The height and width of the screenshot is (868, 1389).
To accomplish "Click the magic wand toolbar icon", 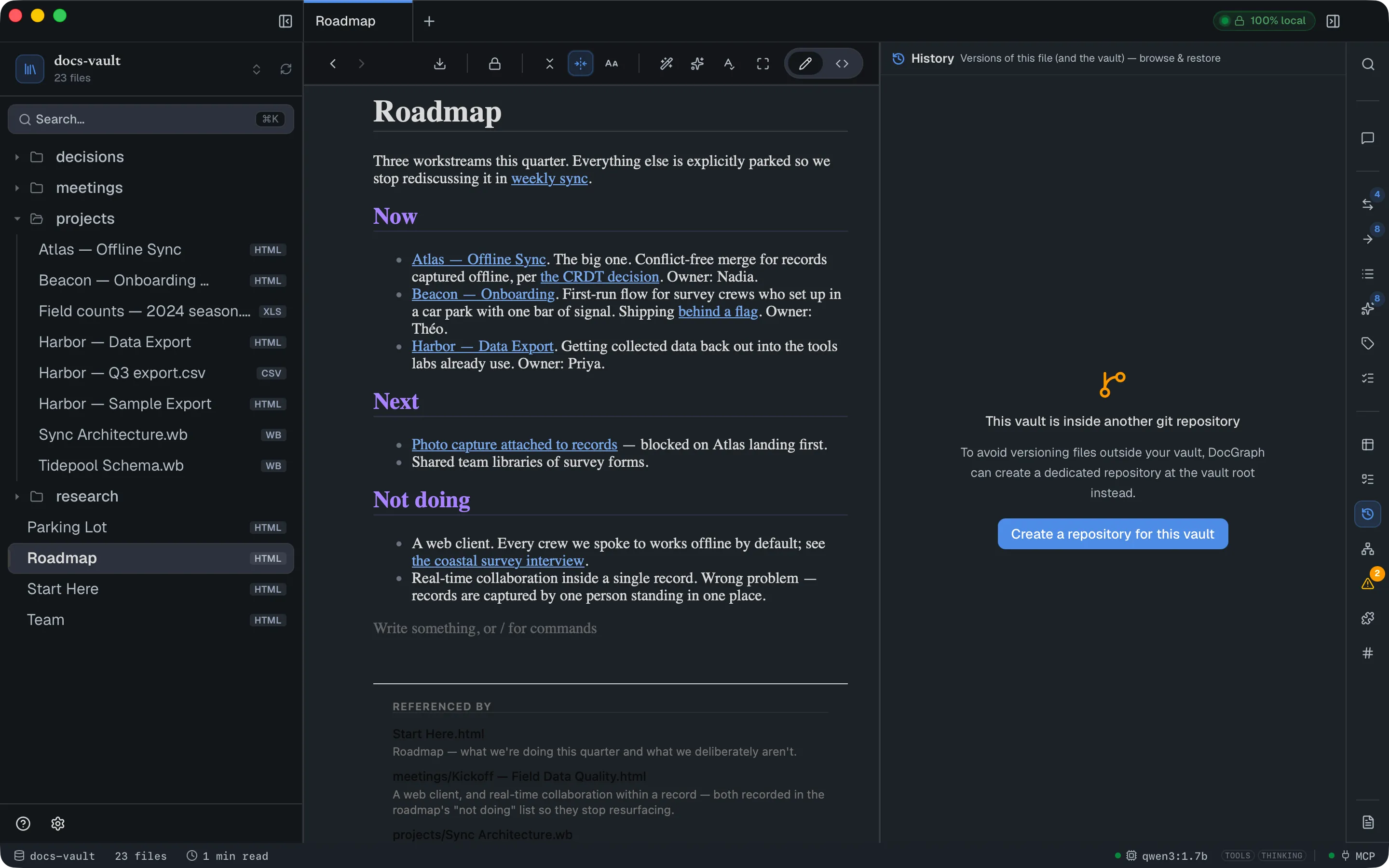I will (667, 64).
